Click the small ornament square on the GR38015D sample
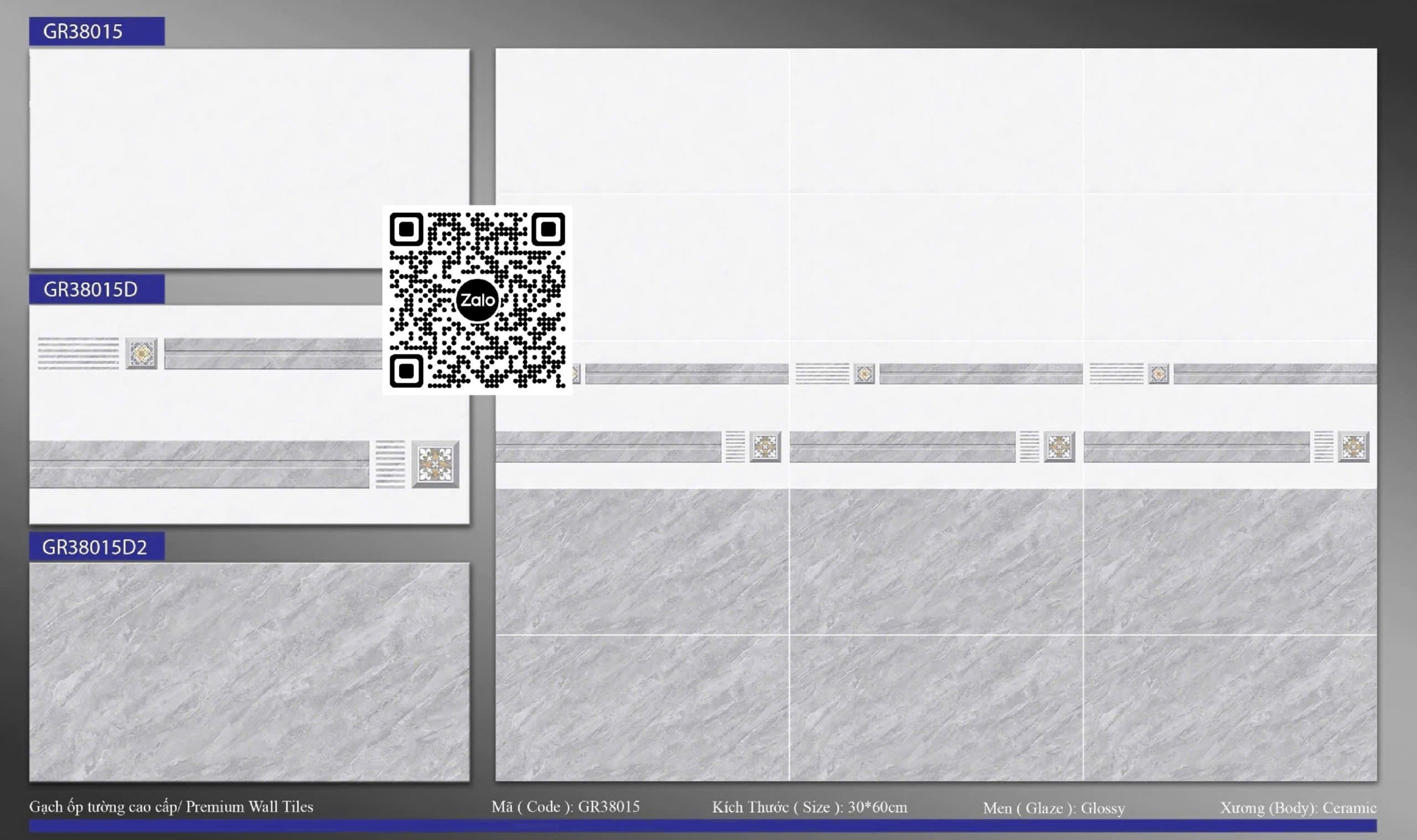This screenshot has width=1417, height=840. tap(141, 354)
